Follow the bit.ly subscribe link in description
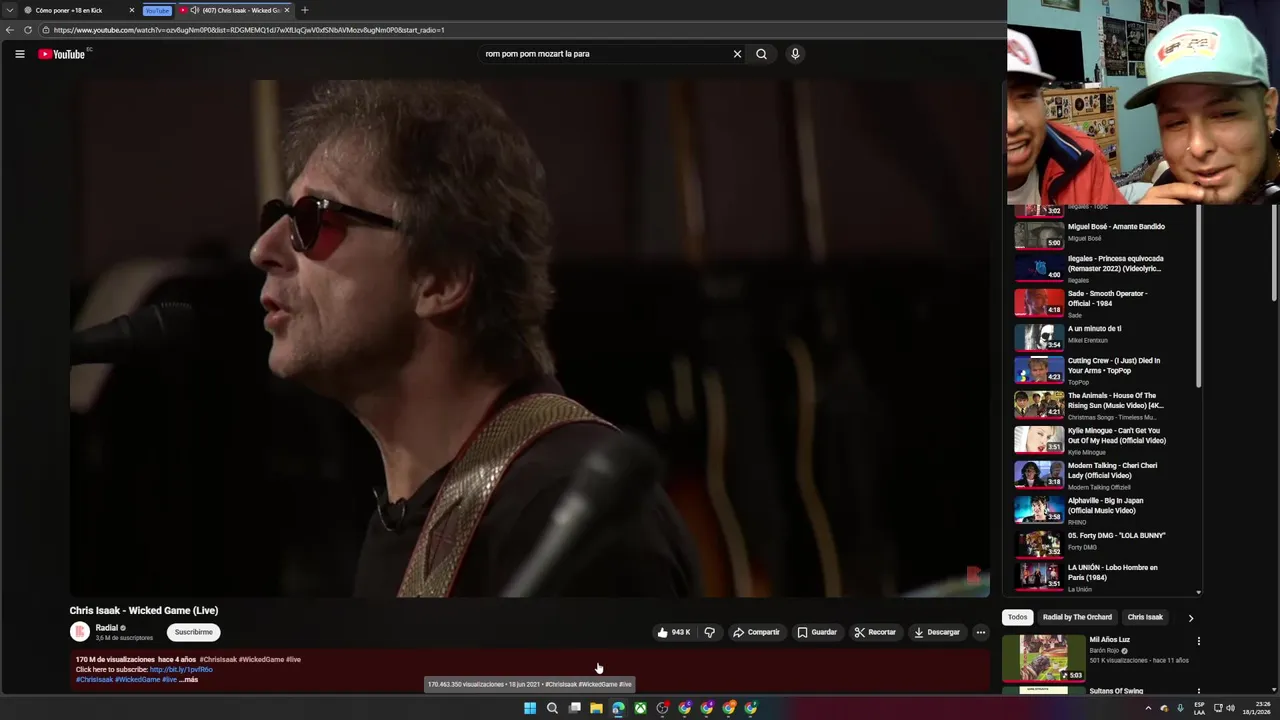 [181, 670]
